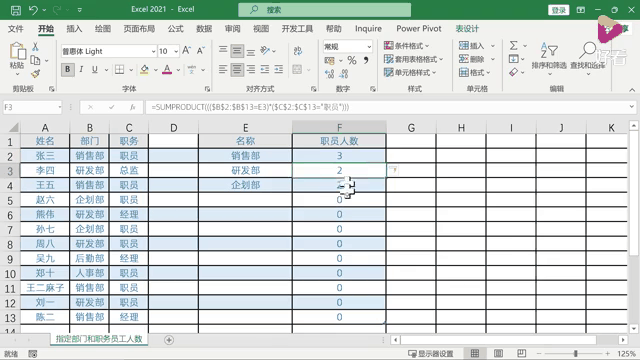Toggle Align Right
This screenshot has height=360, width=640.
pyautogui.click(x=251, y=69)
